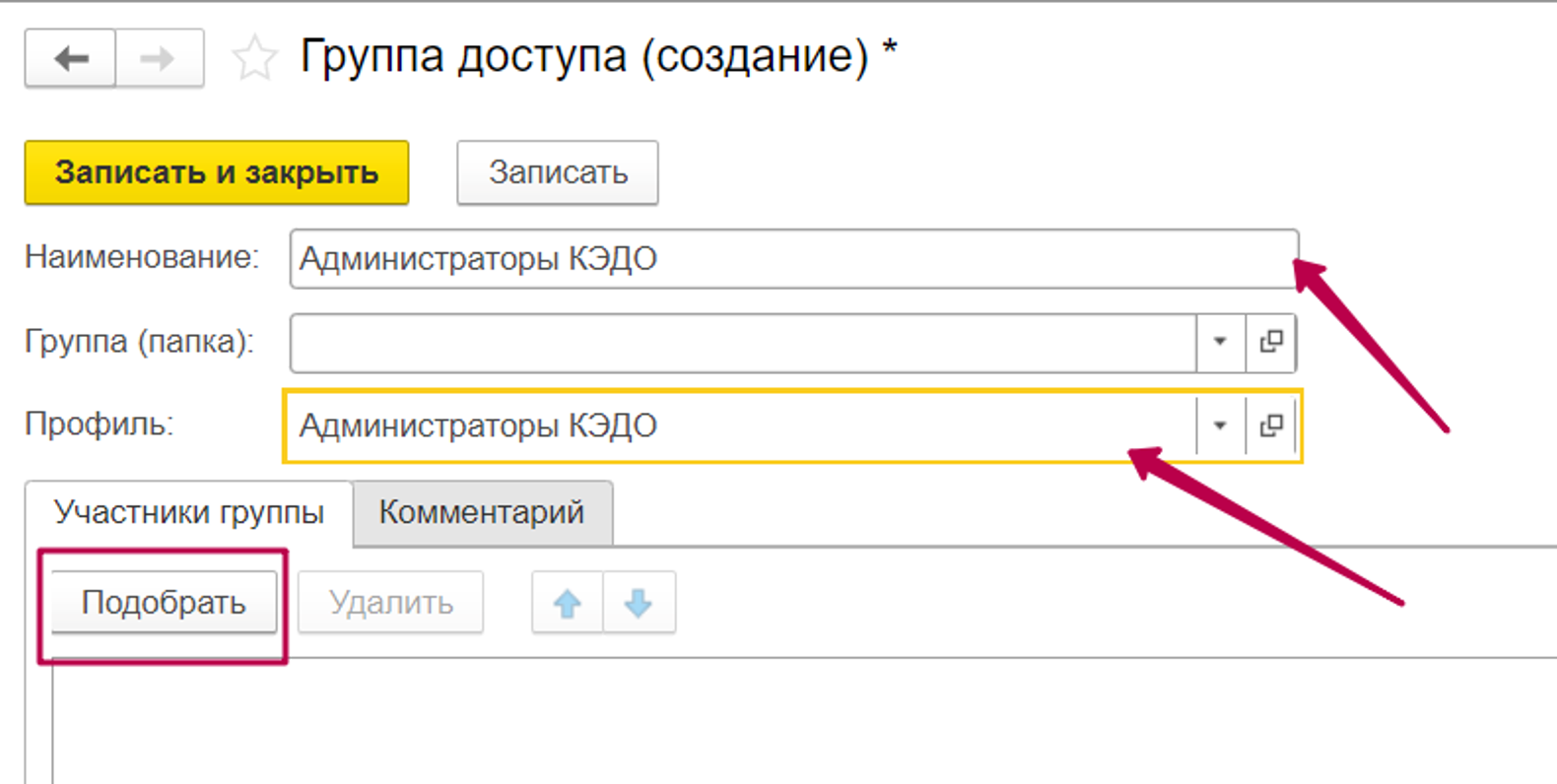Move the member up with the up arrow
This screenshot has width=1557, height=784.
[x=568, y=603]
